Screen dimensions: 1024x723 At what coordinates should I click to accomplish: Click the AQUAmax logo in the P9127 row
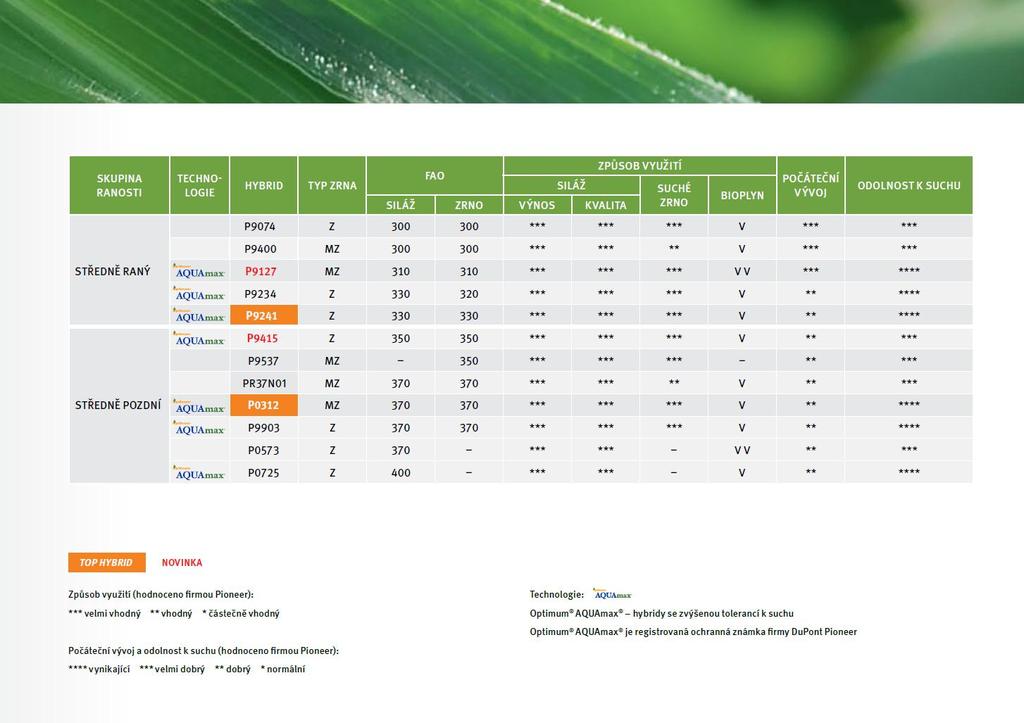click(x=199, y=271)
